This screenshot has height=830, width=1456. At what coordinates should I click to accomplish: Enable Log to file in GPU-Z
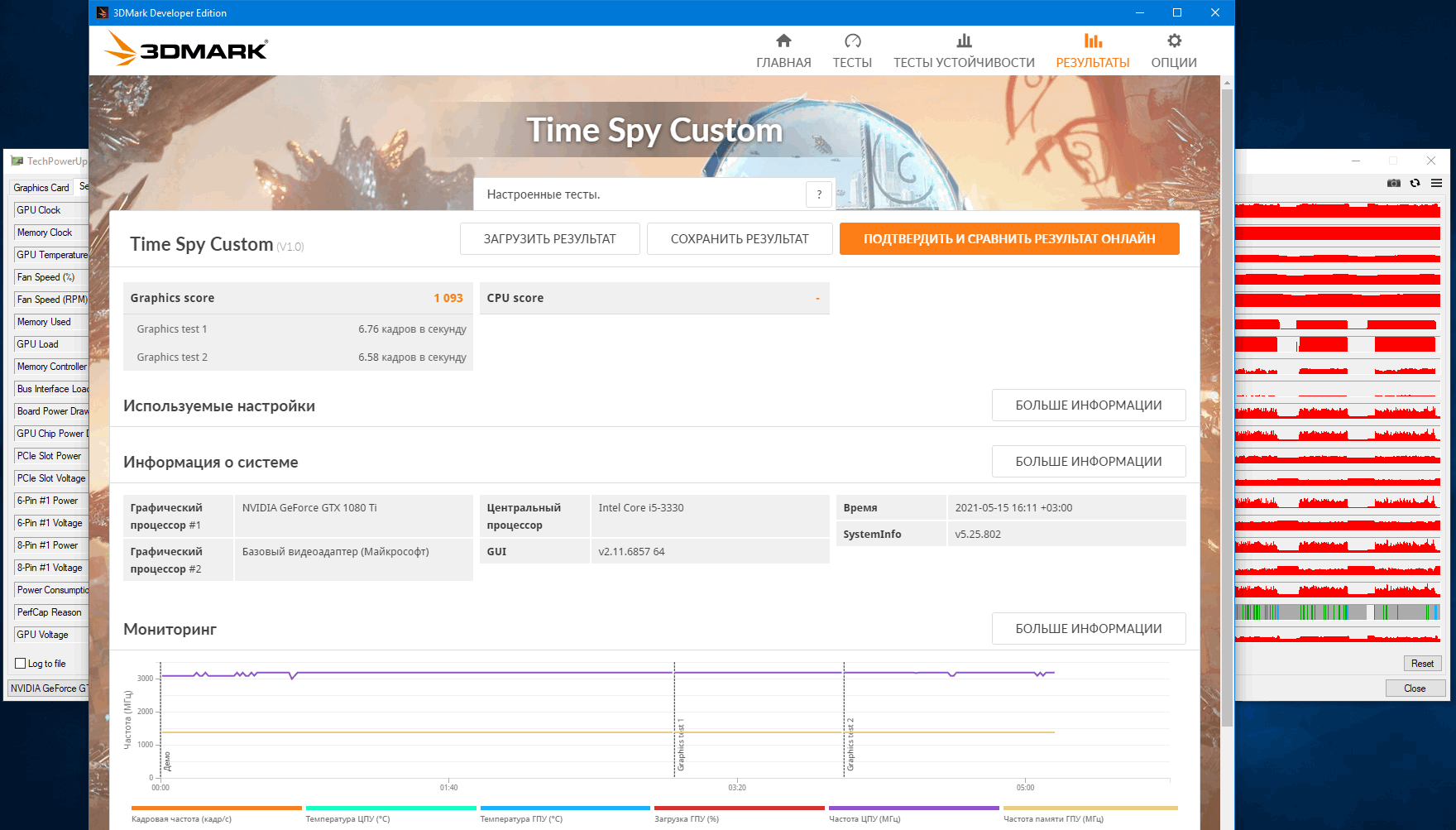click(x=21, y=664)
